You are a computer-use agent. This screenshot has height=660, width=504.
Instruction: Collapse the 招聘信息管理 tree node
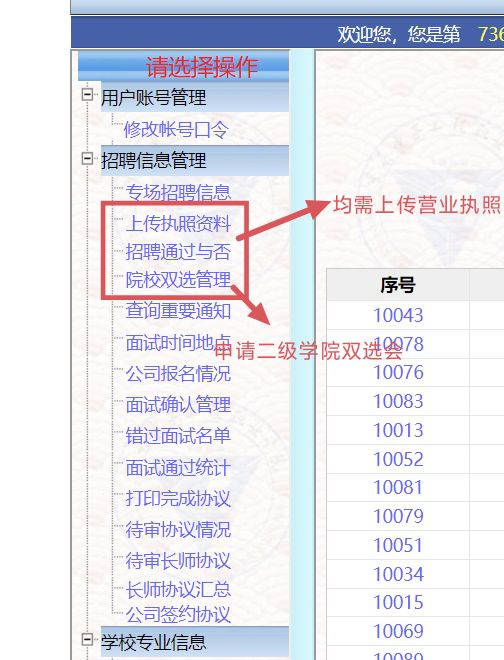pos(87,159)
